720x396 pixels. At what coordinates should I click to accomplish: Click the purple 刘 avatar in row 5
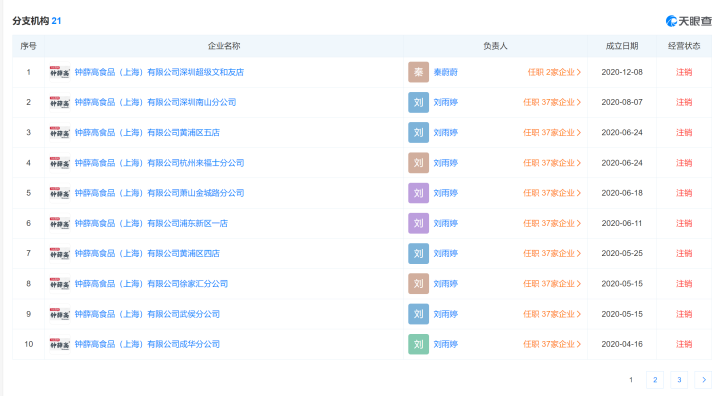418,193
